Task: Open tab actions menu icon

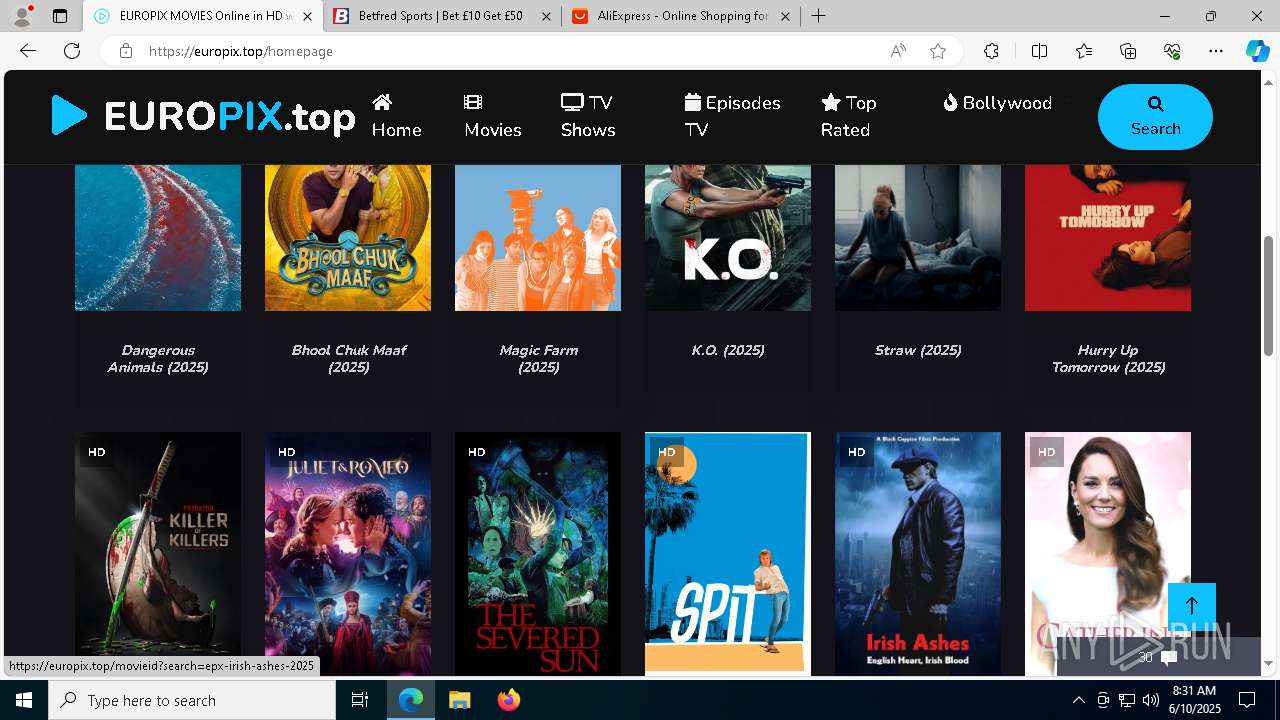Action: click(x=60, y=16)
